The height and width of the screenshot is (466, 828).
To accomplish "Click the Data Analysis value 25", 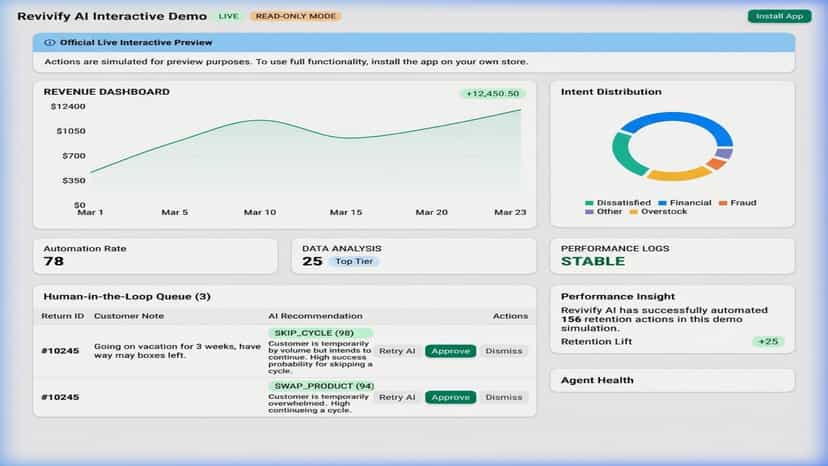I will [x=312, y=262].
